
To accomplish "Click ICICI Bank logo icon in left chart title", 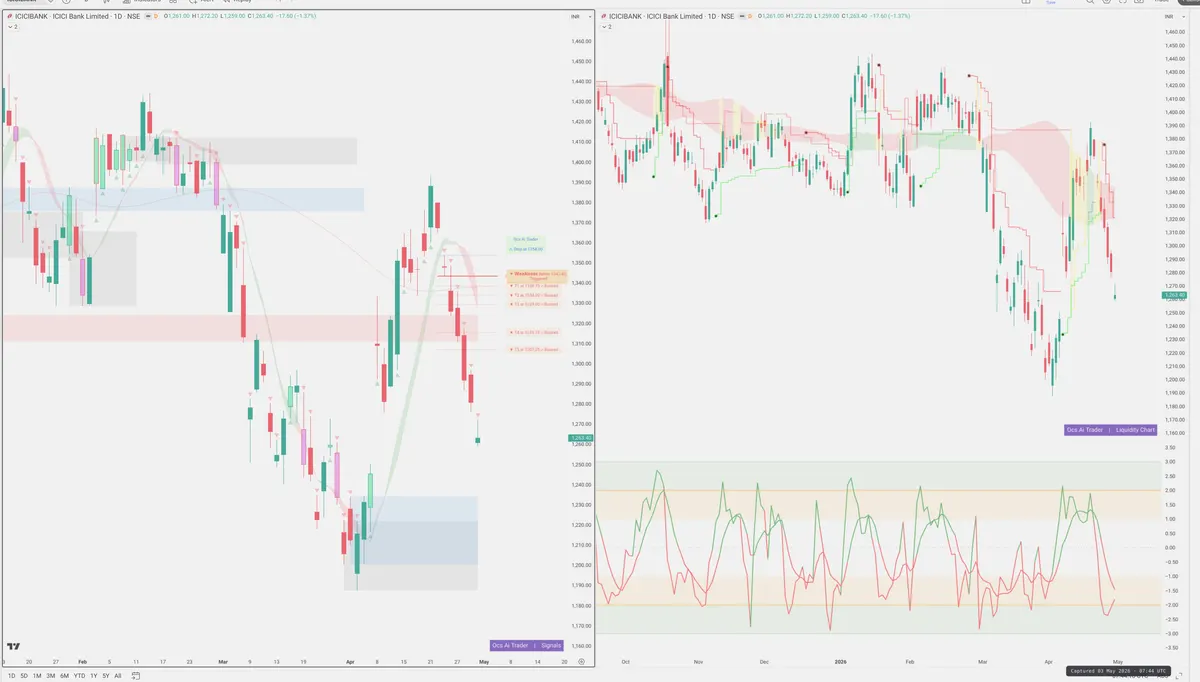I will tap(9, 16).
